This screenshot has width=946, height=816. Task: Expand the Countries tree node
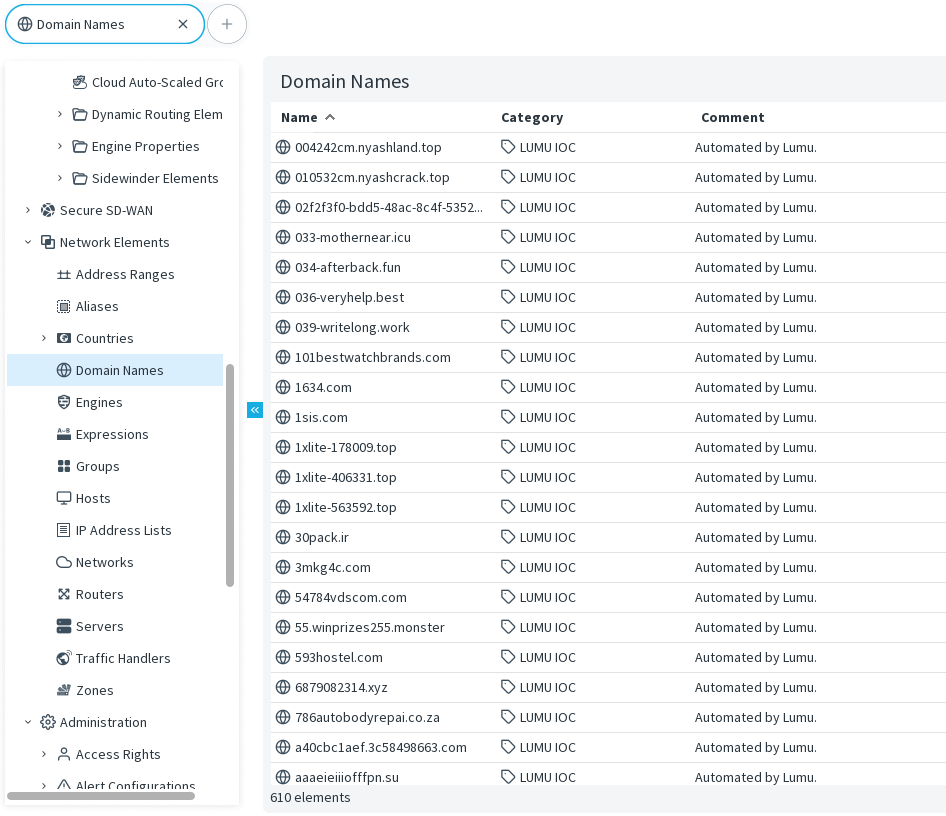(x=44, y=338)
